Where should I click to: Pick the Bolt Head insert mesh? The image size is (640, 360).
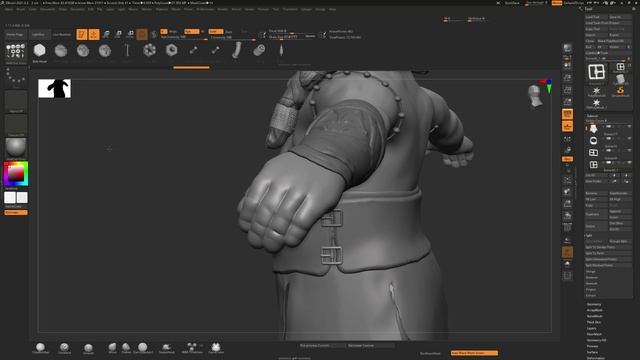pyautogui.click(x=40, y=51)
